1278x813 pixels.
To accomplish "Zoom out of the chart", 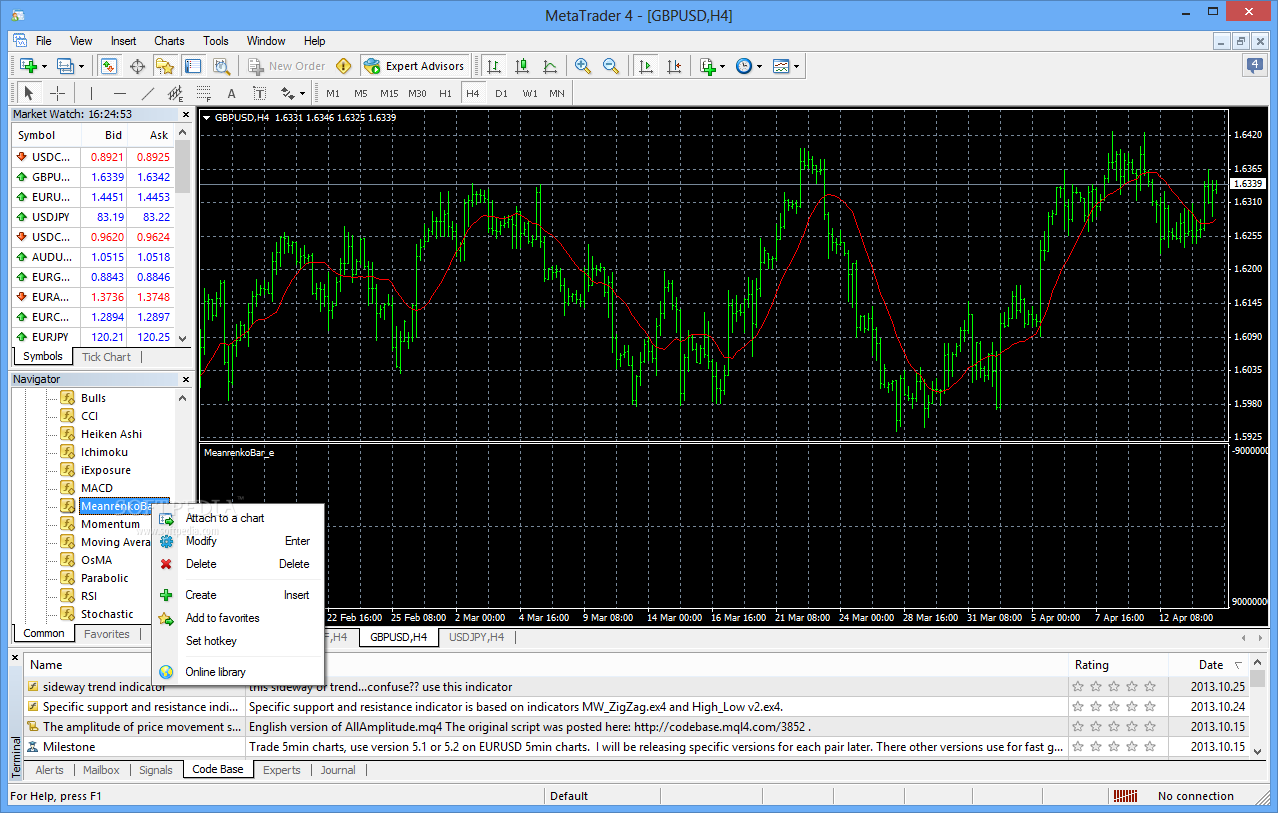I will click(611, 66).
